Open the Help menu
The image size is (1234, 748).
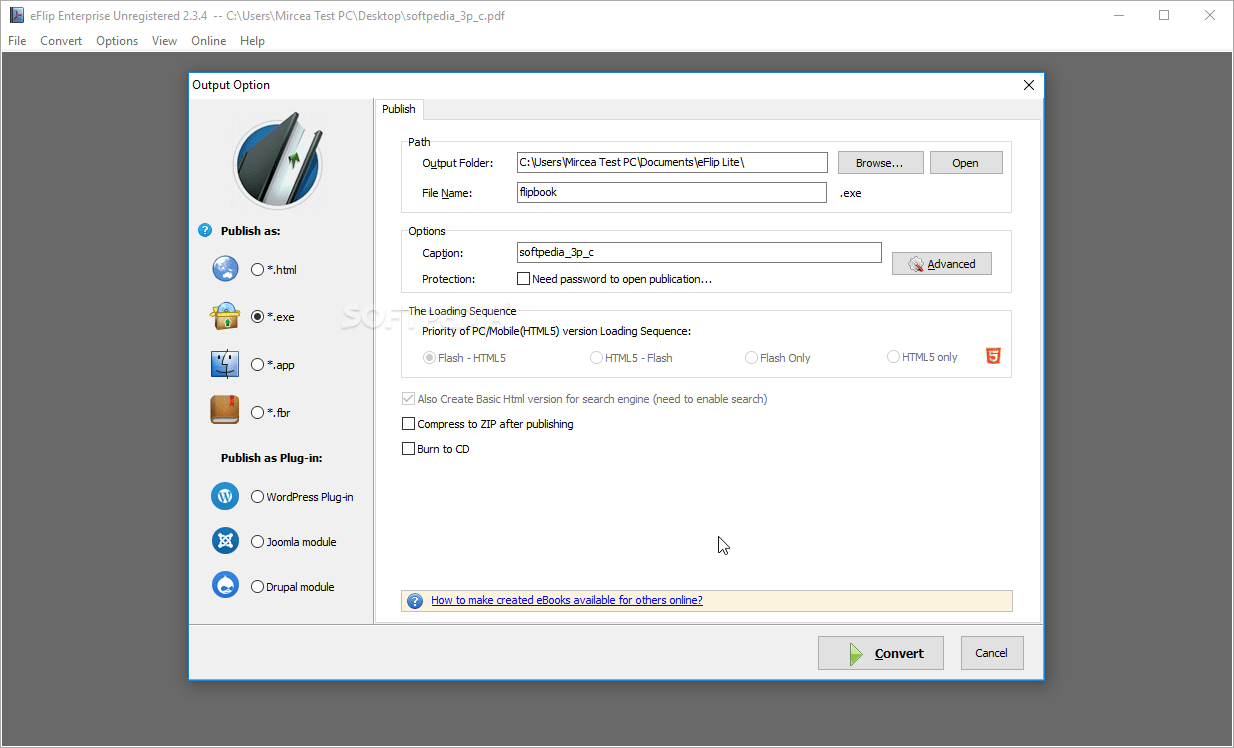pyautogui.click(x=252, y=41)
